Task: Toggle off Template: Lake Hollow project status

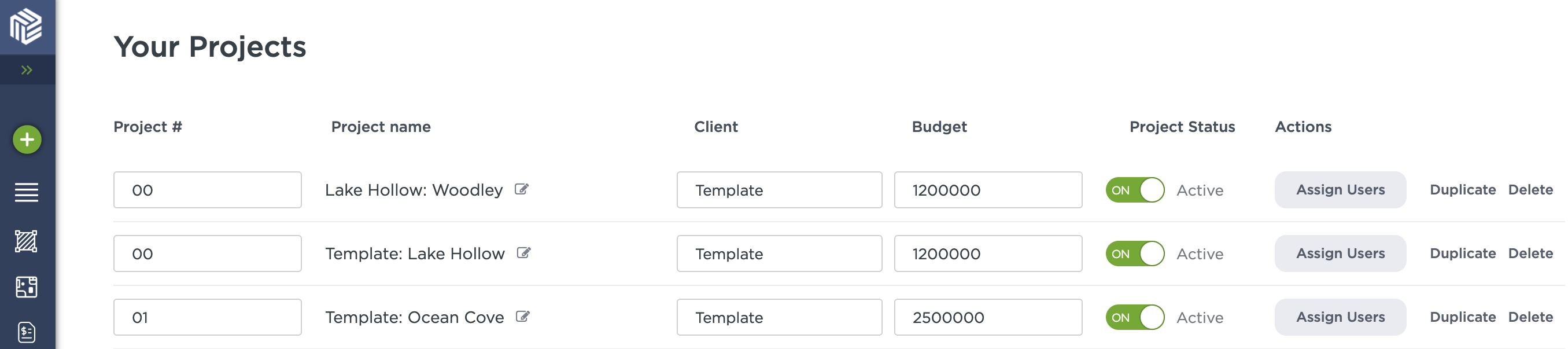Action: pos(1135,254)
